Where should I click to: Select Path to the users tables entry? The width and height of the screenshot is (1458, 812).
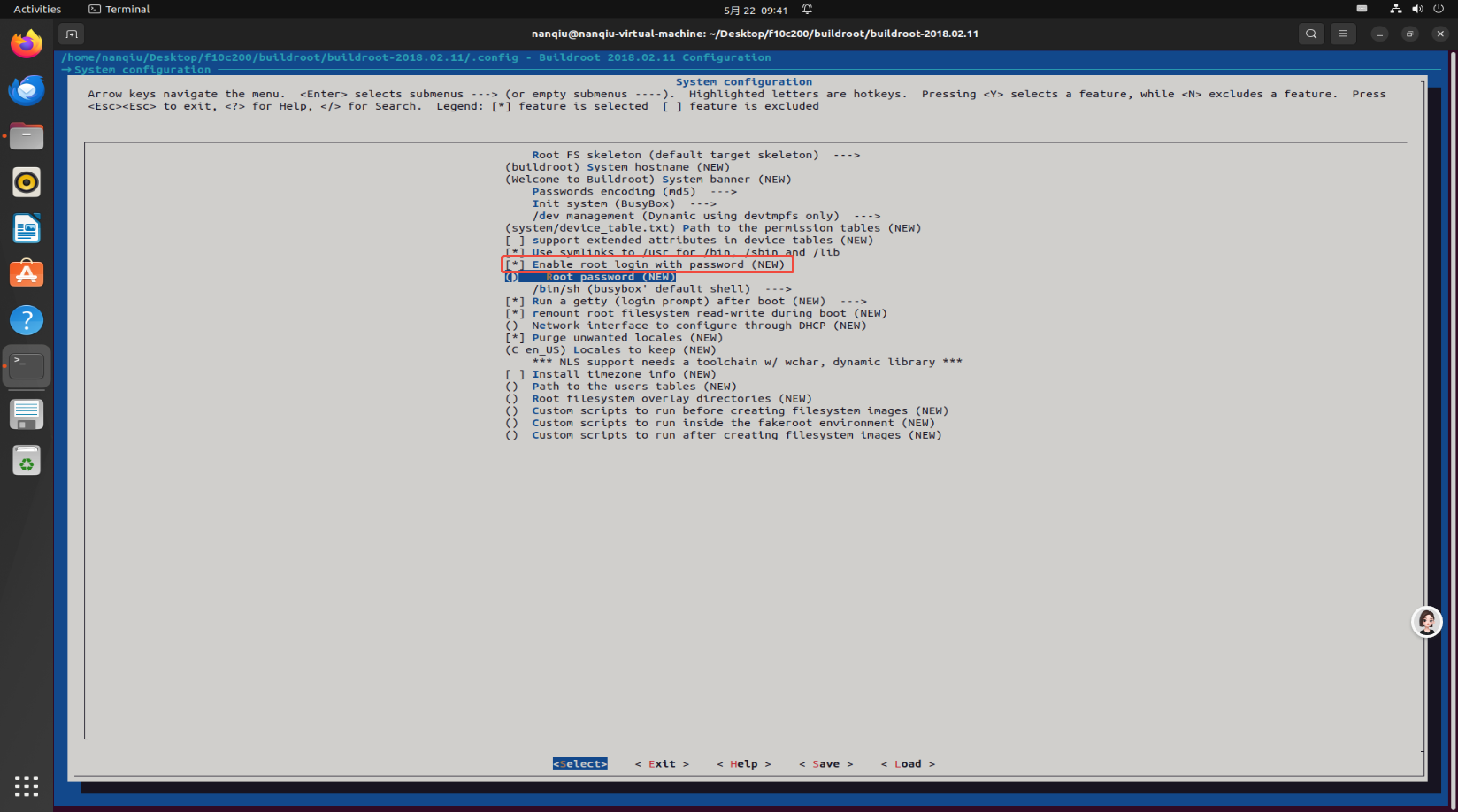(x=621, y=387)
